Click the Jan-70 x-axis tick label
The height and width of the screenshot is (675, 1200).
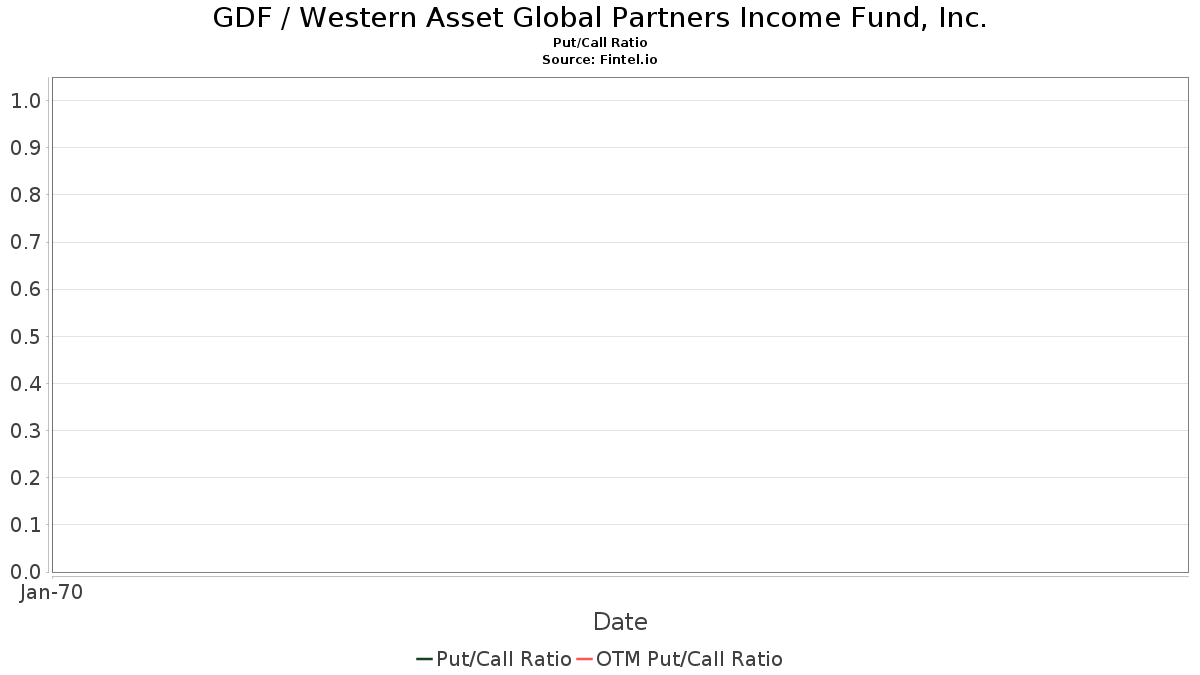coord(52,592)
